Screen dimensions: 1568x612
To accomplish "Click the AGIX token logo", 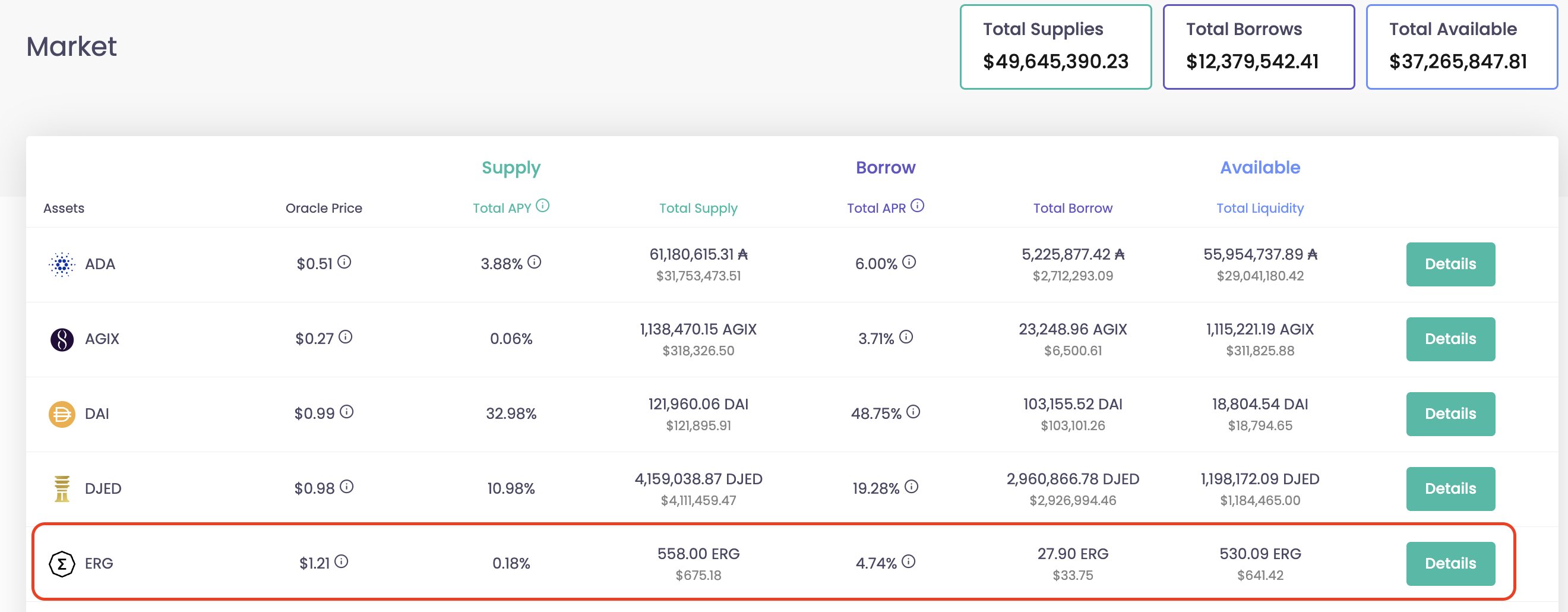I will coord(62,339).
